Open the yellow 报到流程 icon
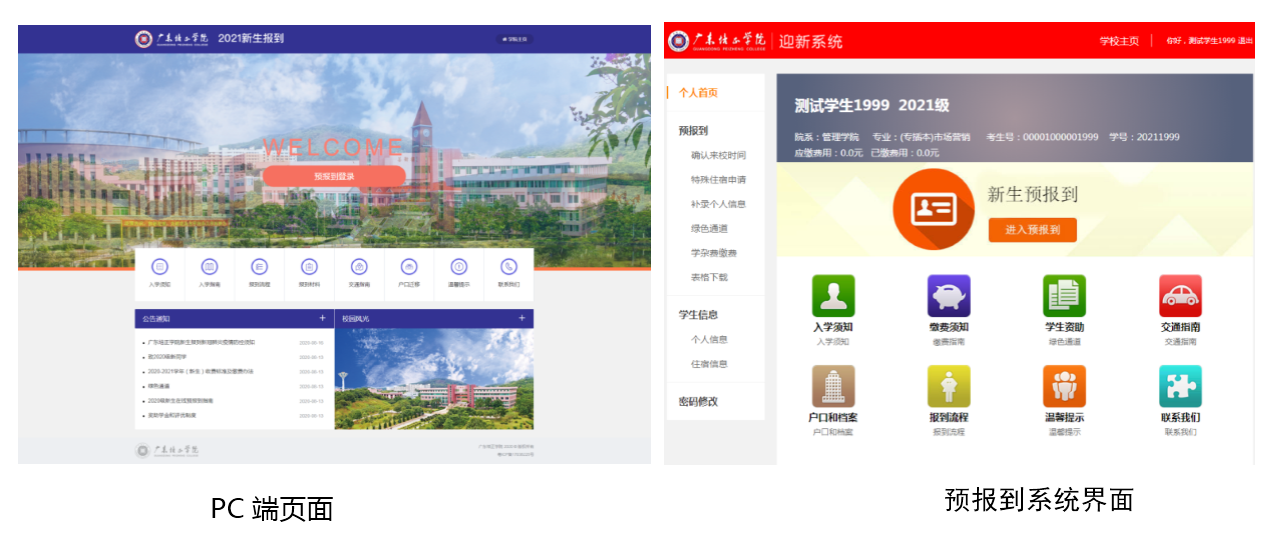Image resolution: width=1267 pixels, height=545 pixels. coord(948,386)
